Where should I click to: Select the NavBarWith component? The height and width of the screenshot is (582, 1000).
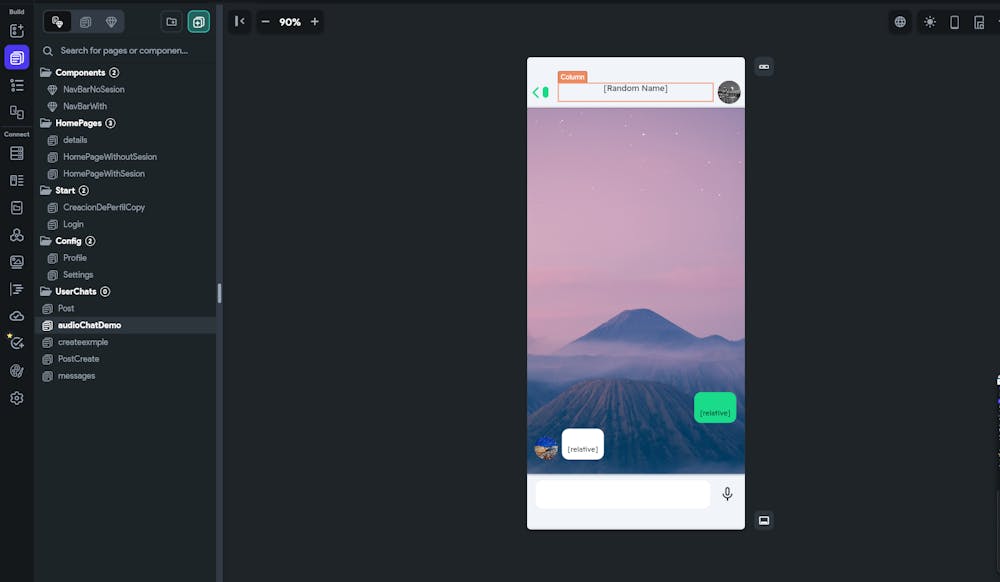click(84, 106)
